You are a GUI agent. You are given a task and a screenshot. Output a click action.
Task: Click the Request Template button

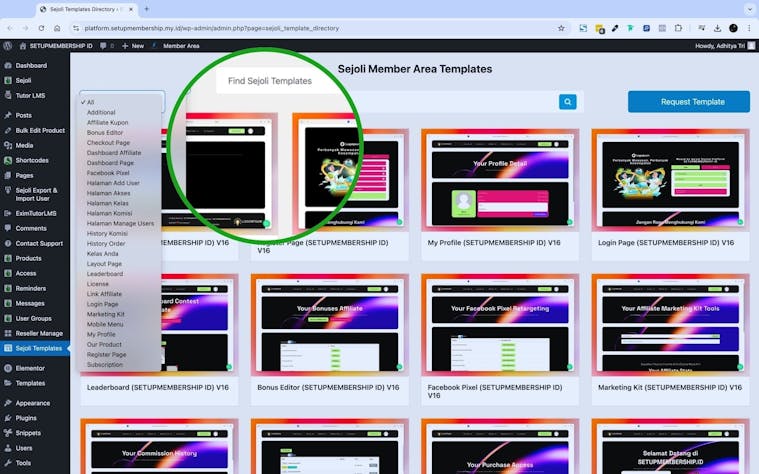[x=688, y=102]
